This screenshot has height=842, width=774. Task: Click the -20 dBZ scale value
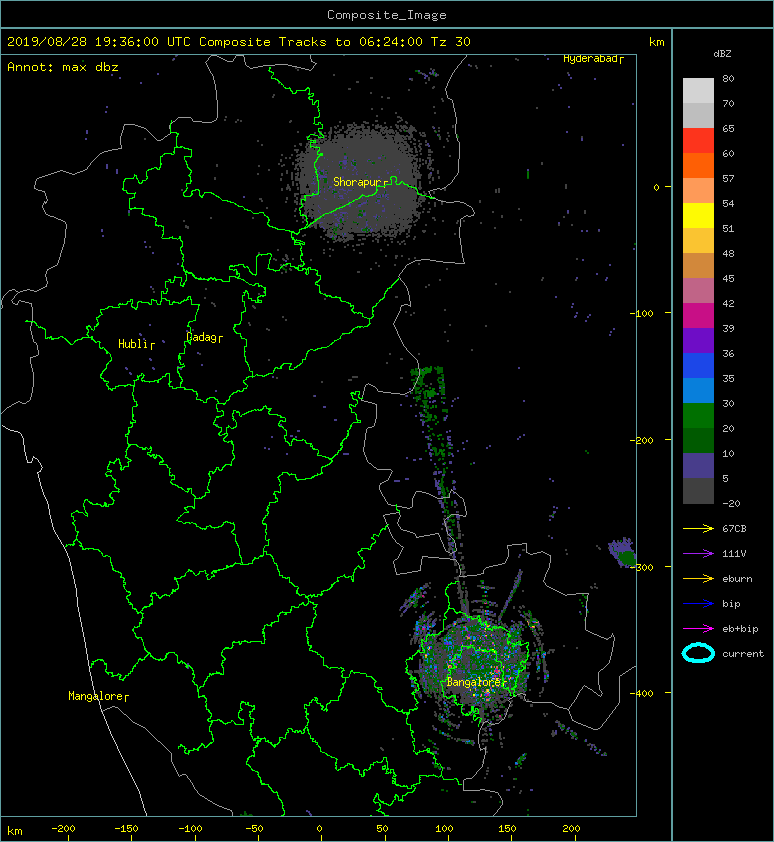[x=731, y=504]
